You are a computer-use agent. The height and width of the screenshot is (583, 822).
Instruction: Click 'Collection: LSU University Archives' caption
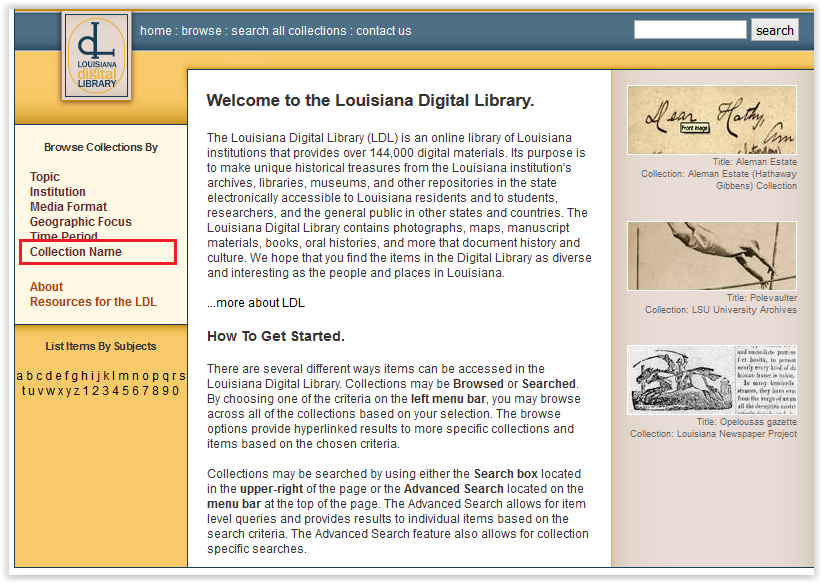721,310
